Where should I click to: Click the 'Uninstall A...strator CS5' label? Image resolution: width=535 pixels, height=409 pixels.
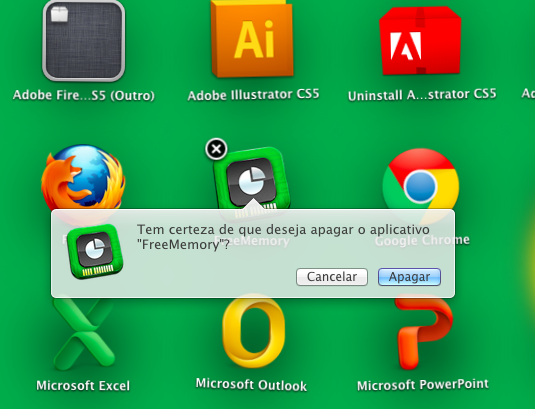point(422,94)
